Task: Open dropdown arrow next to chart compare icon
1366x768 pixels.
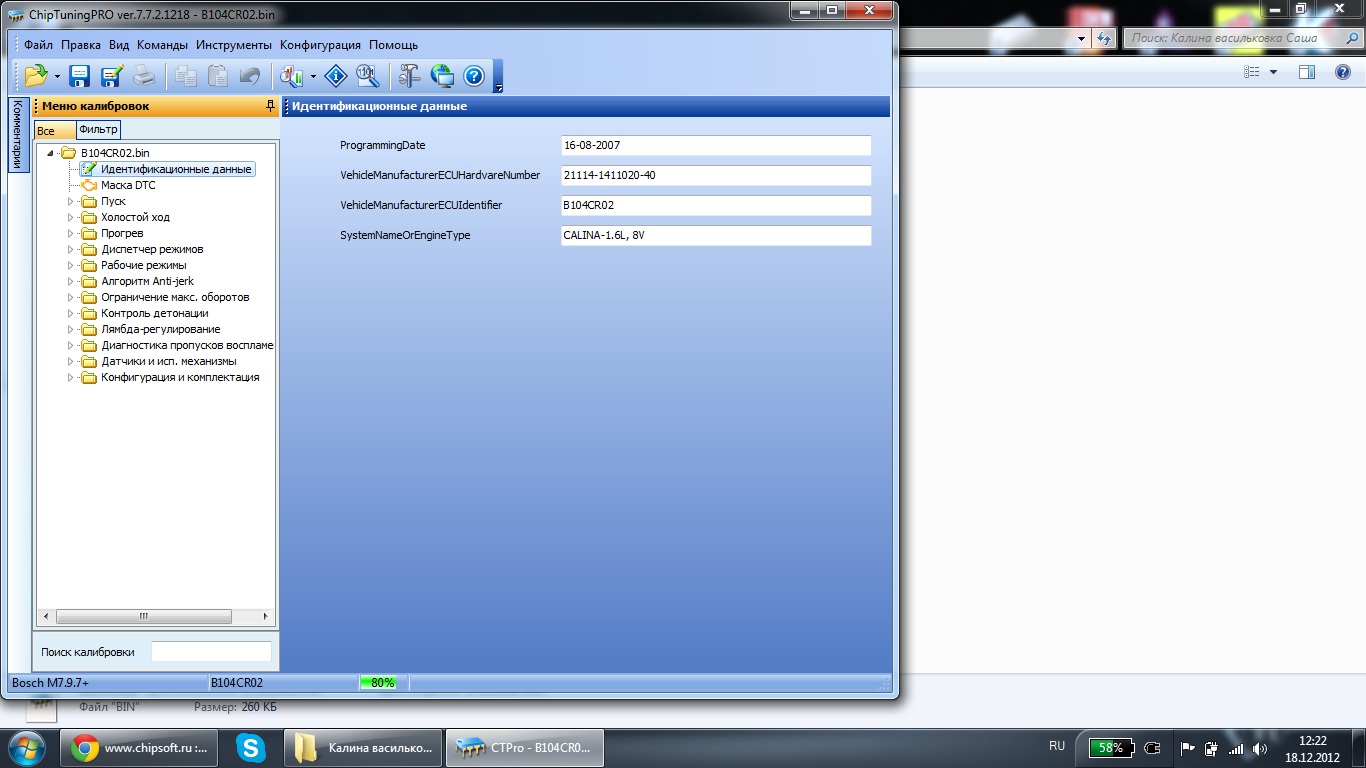Action: 313,76
